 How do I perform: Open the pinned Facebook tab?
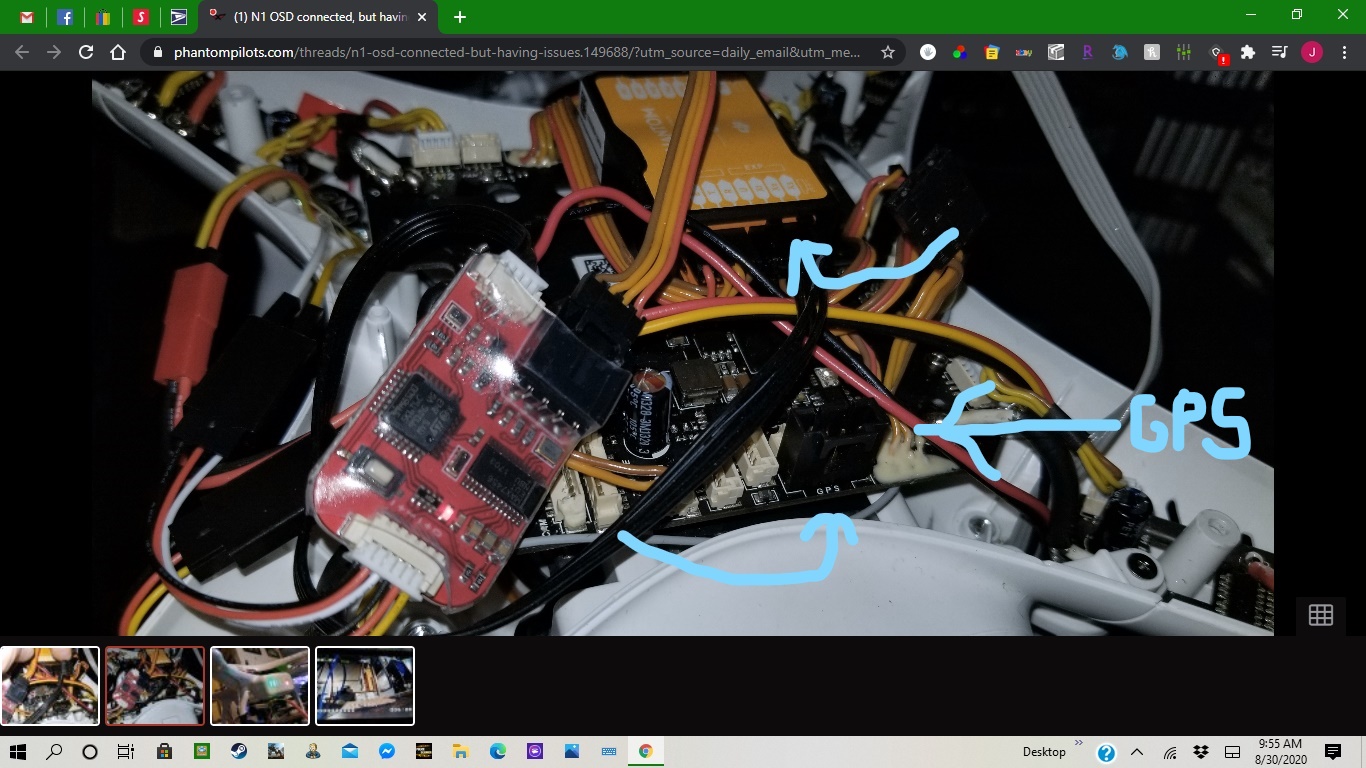tap(65, 17)
